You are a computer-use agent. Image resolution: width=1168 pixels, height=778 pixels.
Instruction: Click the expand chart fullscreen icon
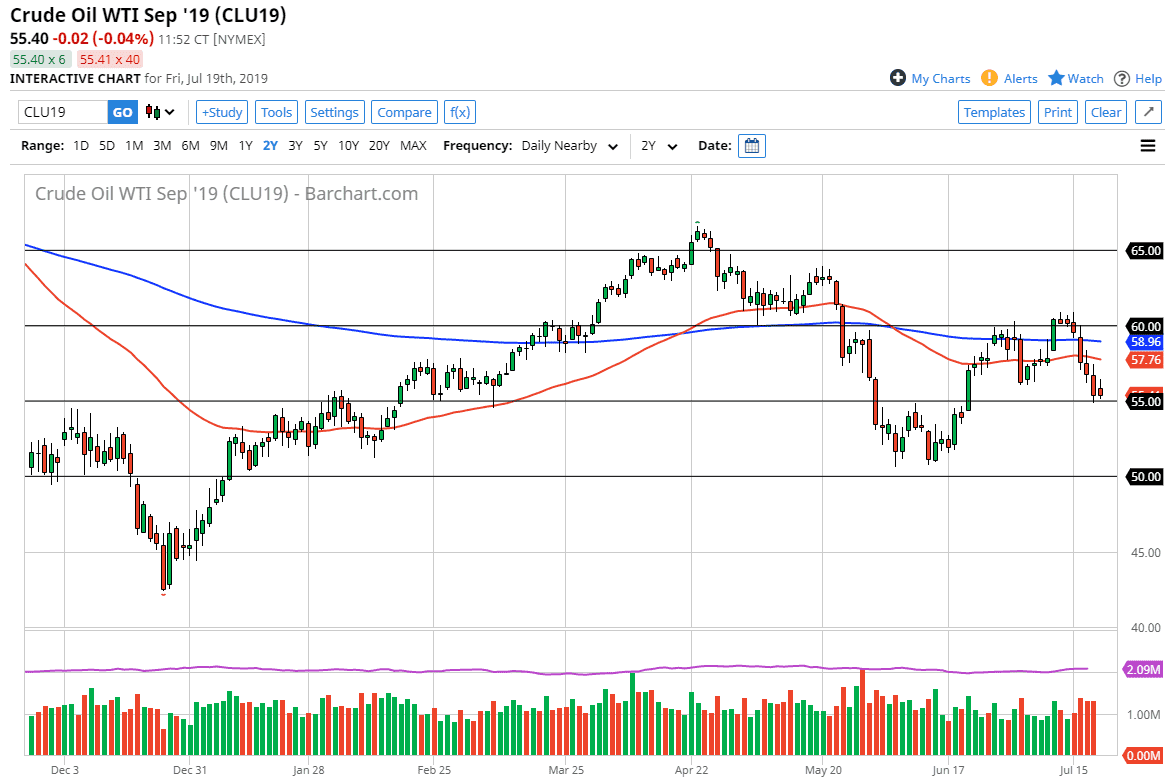pos(1148,112)
